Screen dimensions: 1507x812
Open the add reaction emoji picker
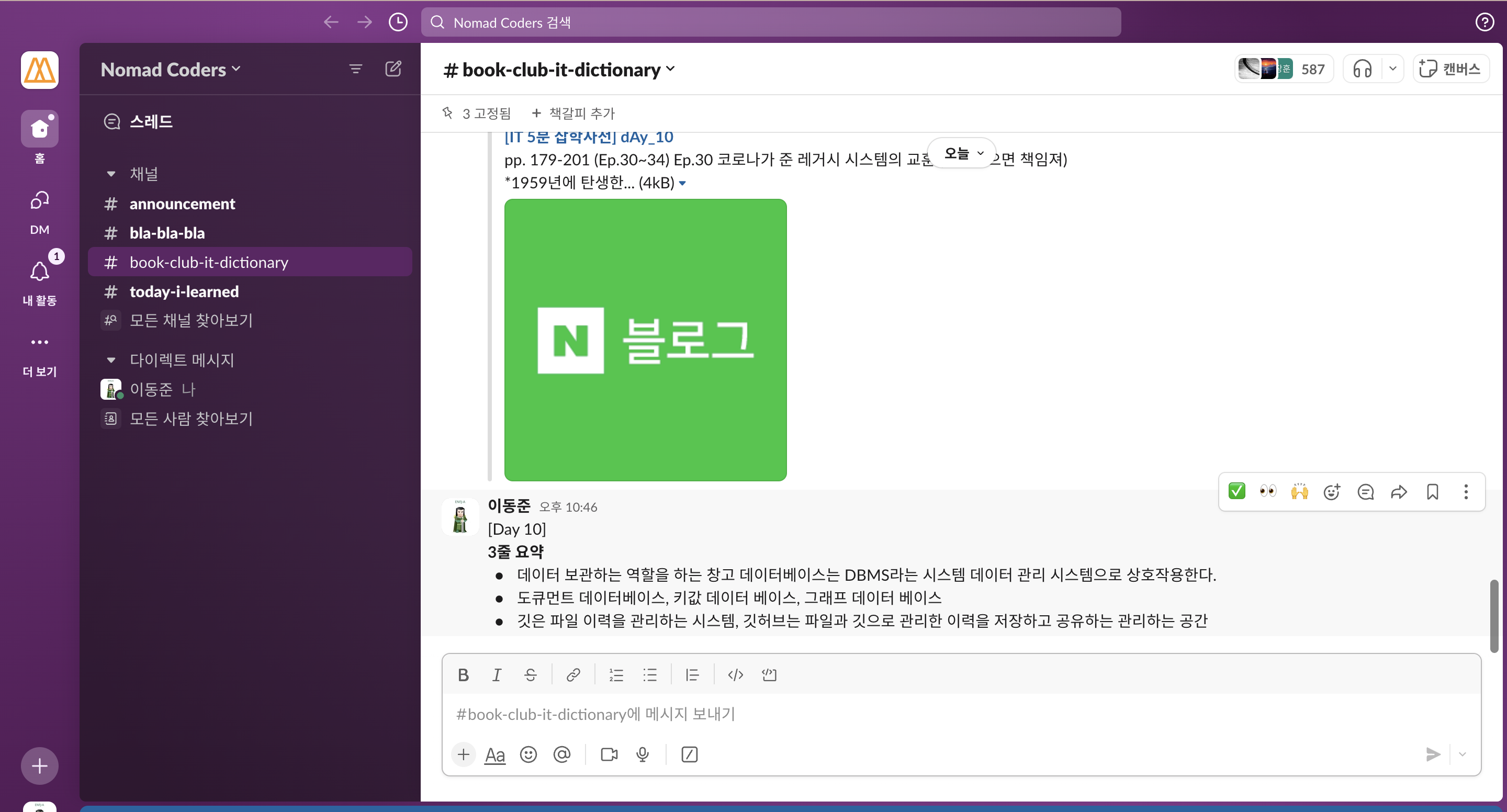(1332, 491)
